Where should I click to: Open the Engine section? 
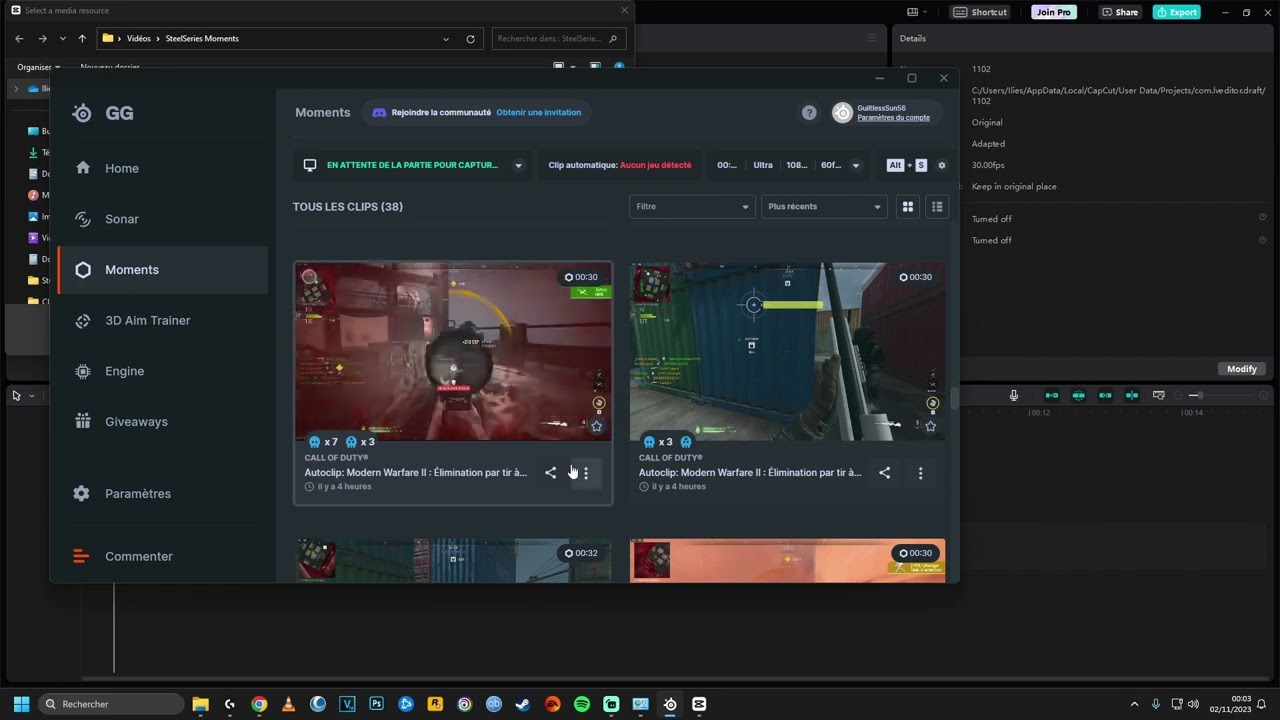tap(163, 371)
